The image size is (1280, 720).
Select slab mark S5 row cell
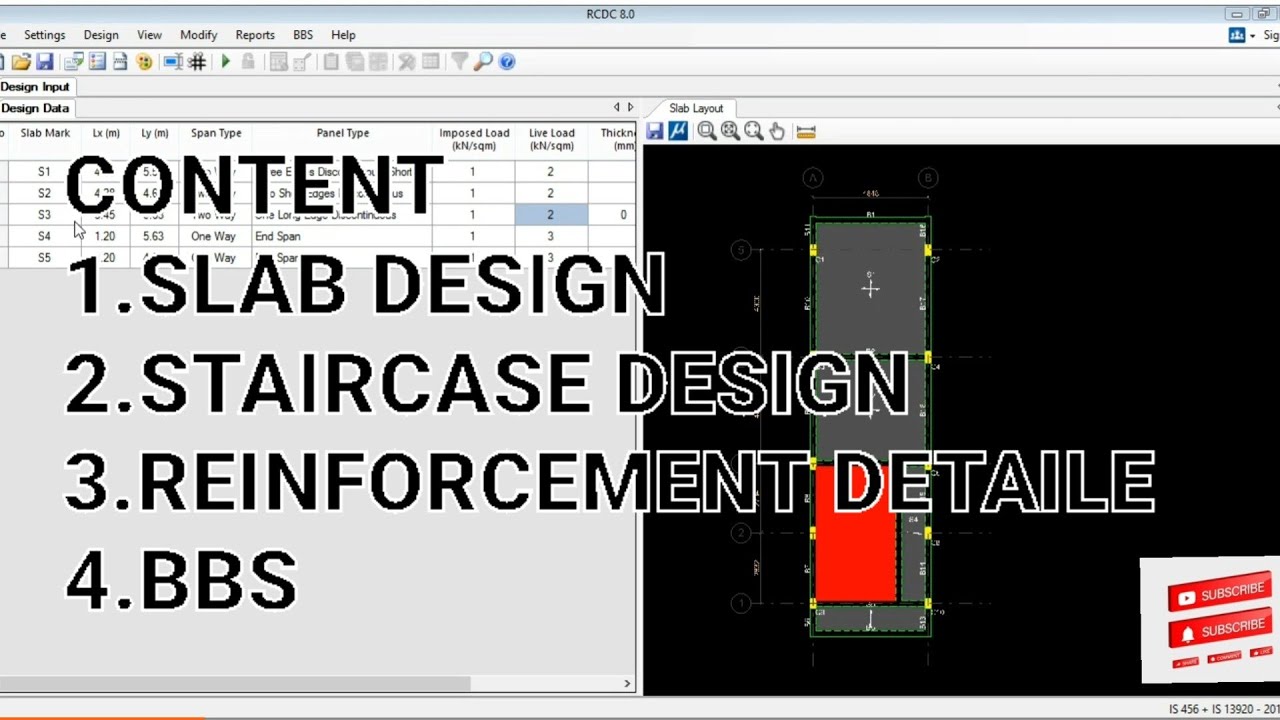click(44, 258)
